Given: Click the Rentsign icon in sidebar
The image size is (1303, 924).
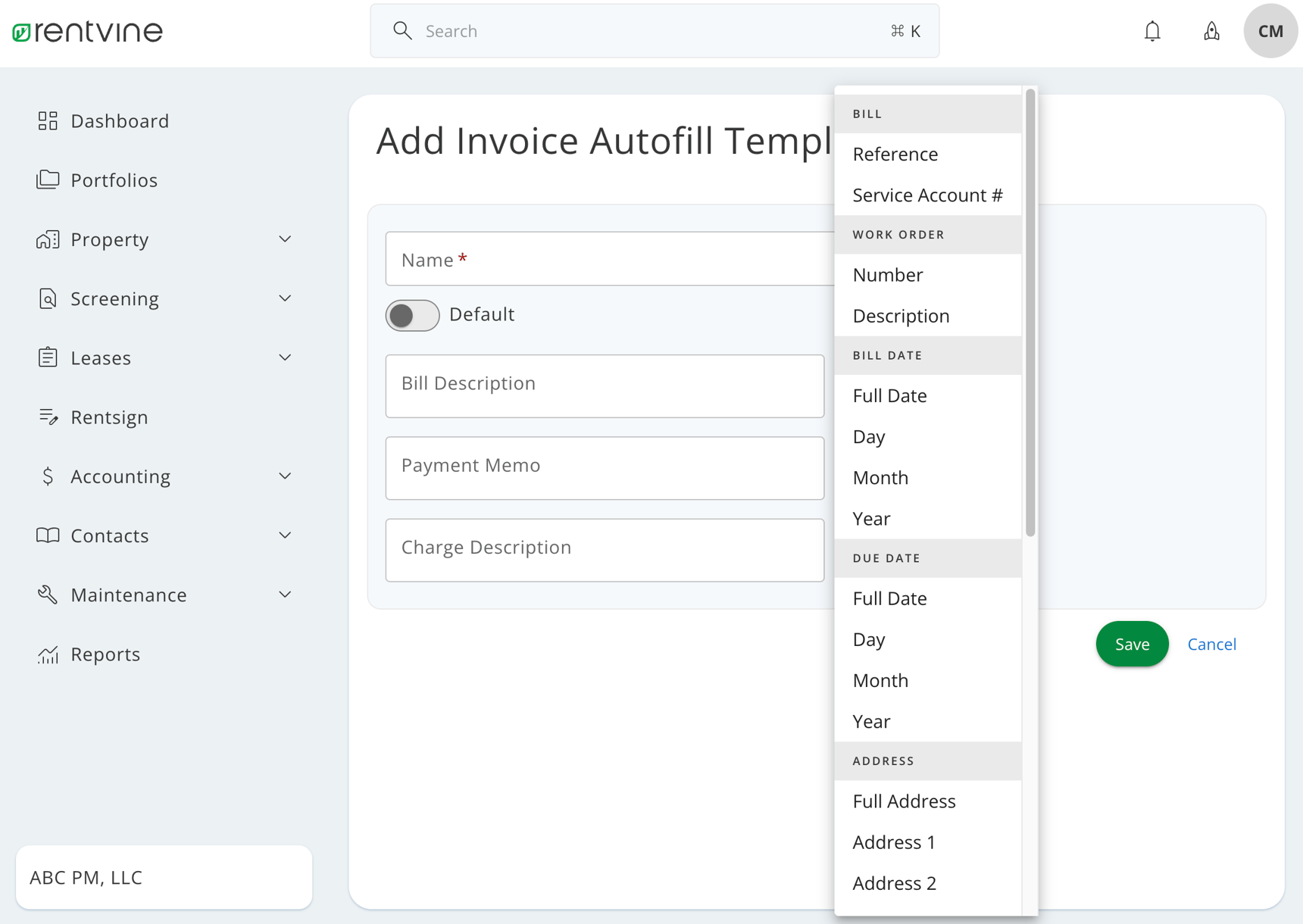Looking at the screenshot, I should pos(47,417).
